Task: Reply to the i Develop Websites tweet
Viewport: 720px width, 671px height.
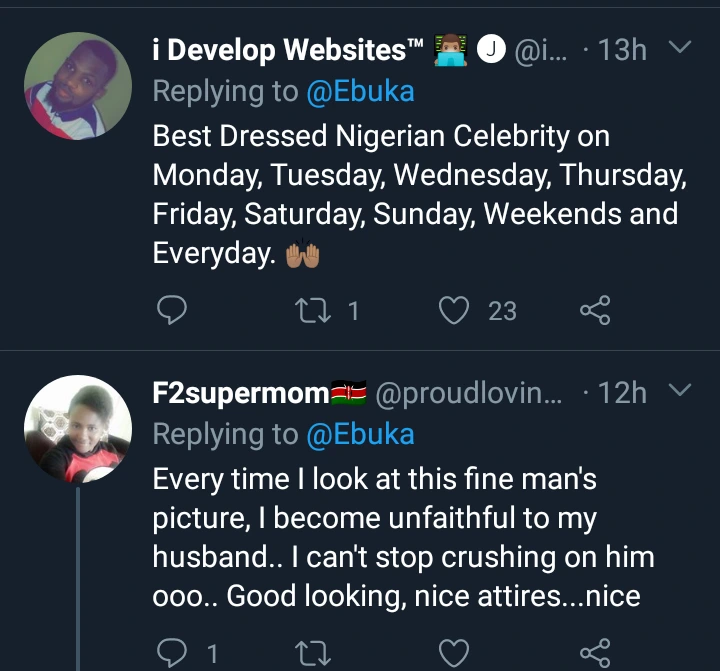Action: 172,311
